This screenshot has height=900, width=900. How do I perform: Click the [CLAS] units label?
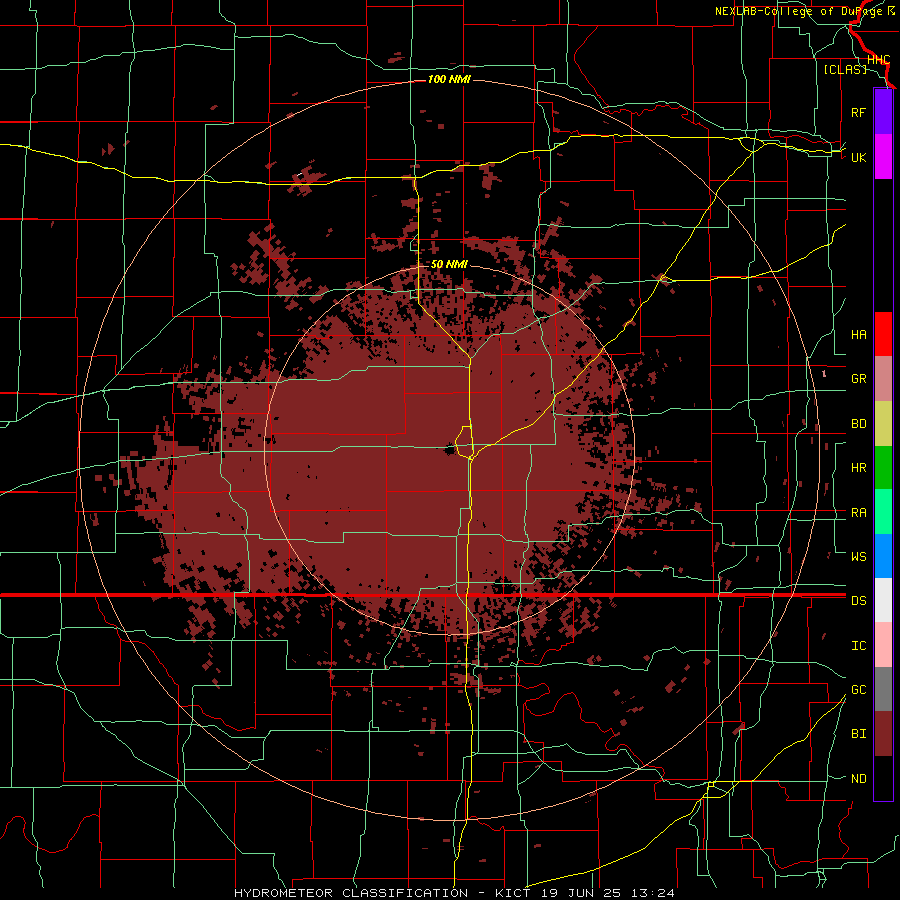tap(845, 69)
